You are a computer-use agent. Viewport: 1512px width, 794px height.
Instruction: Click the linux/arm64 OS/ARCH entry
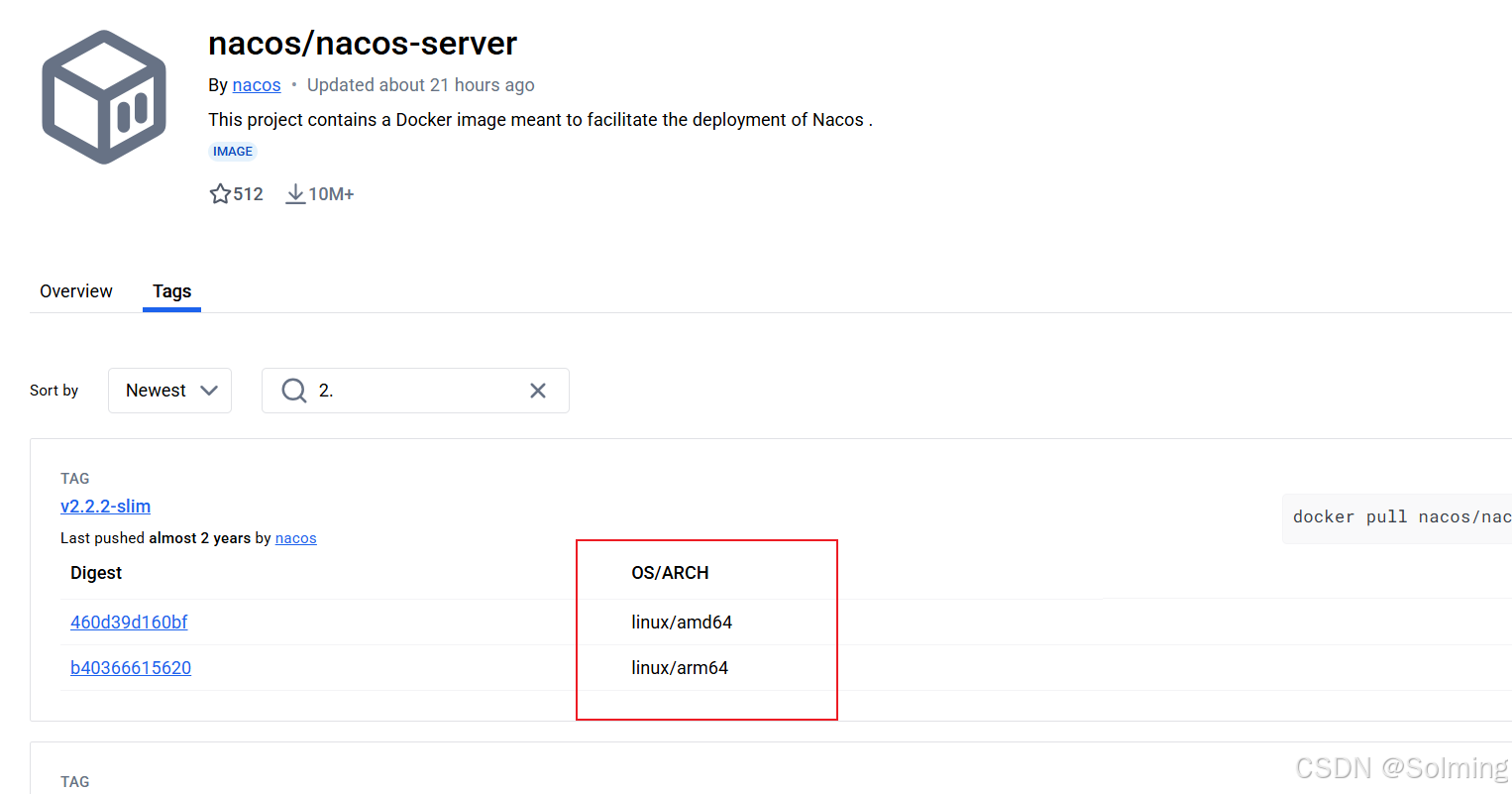click(680, 667)
